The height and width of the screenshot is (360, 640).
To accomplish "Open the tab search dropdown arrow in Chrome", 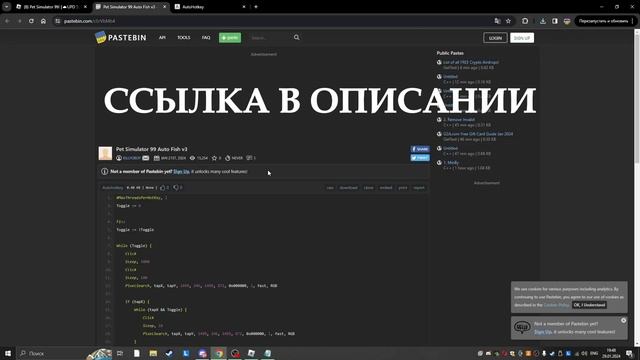I will (7, 7).
